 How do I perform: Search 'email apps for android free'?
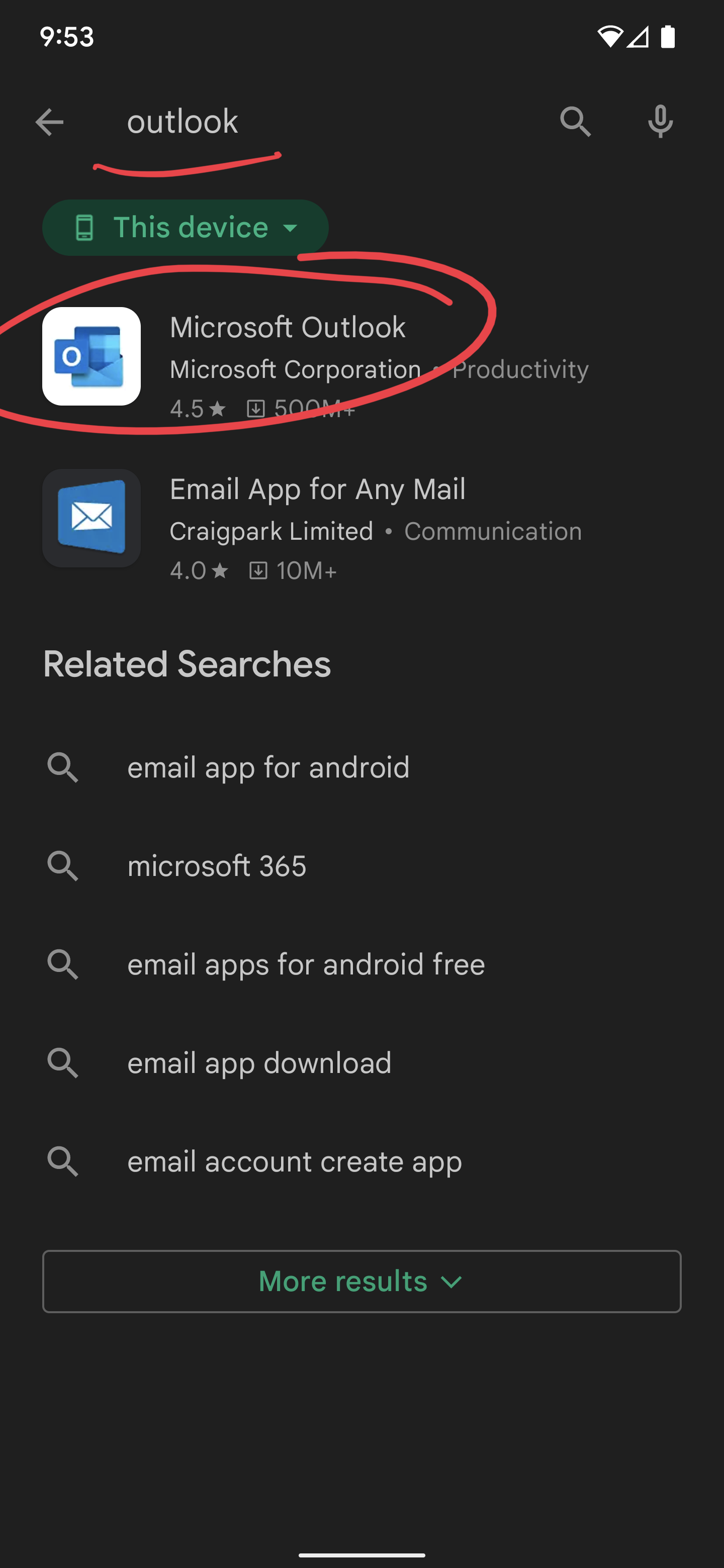point(306,964)
